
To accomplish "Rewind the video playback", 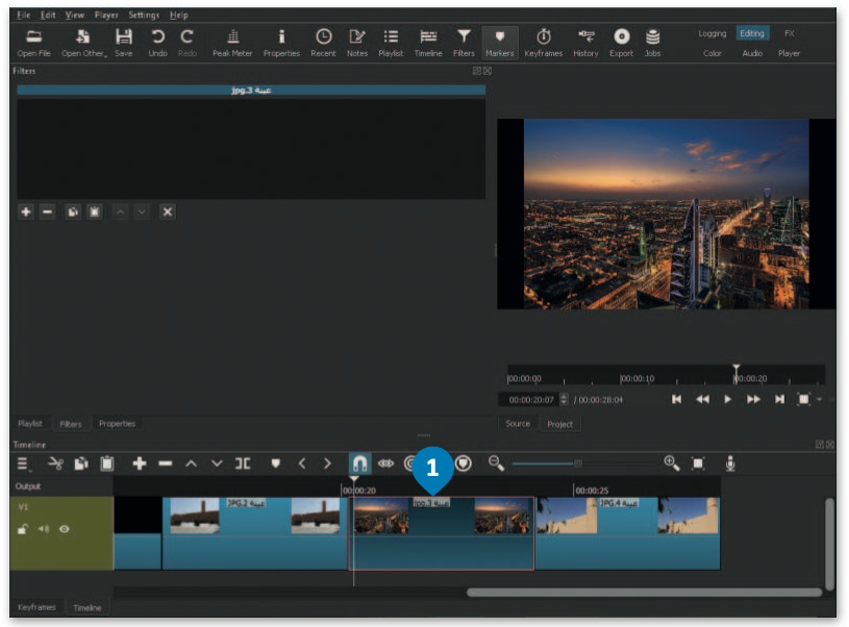I will point(702,399).
